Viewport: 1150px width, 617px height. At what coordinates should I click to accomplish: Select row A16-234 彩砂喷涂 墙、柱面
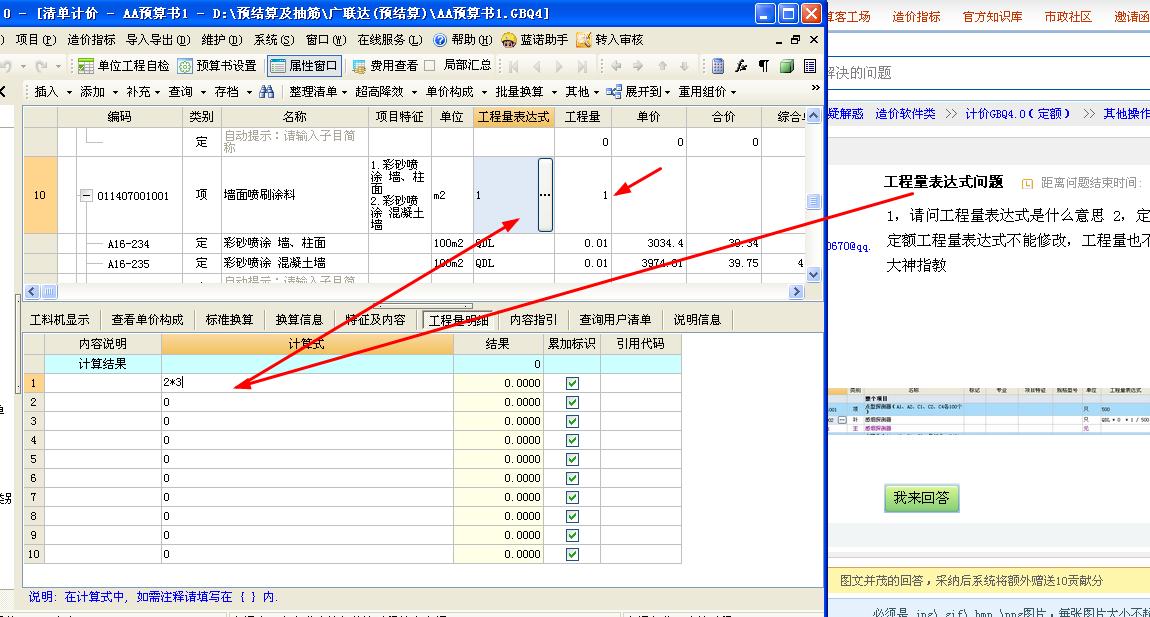[414, 243]
